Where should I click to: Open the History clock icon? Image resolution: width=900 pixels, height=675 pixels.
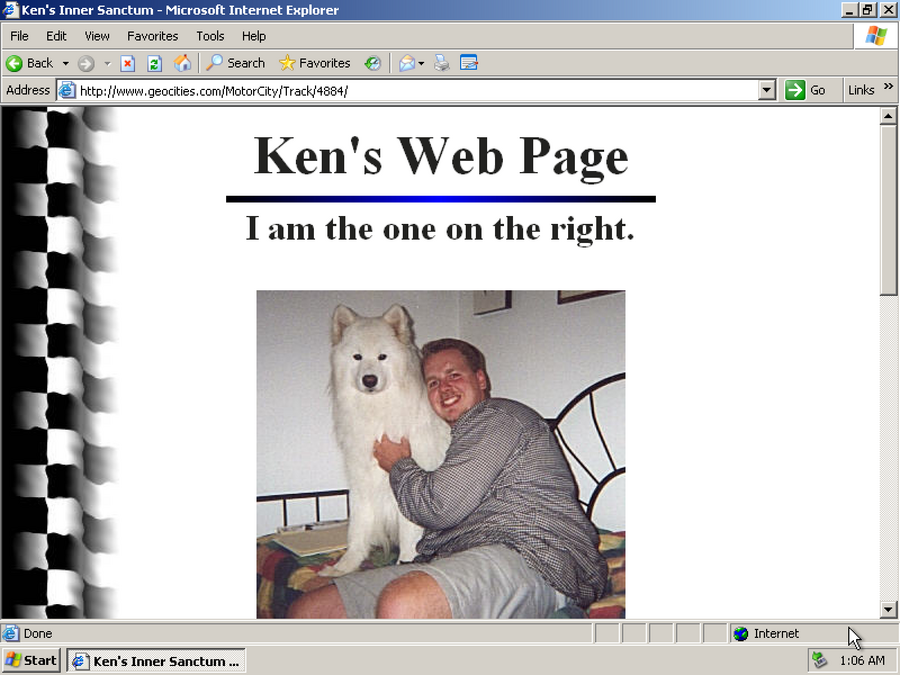click(x=373, y=63)
